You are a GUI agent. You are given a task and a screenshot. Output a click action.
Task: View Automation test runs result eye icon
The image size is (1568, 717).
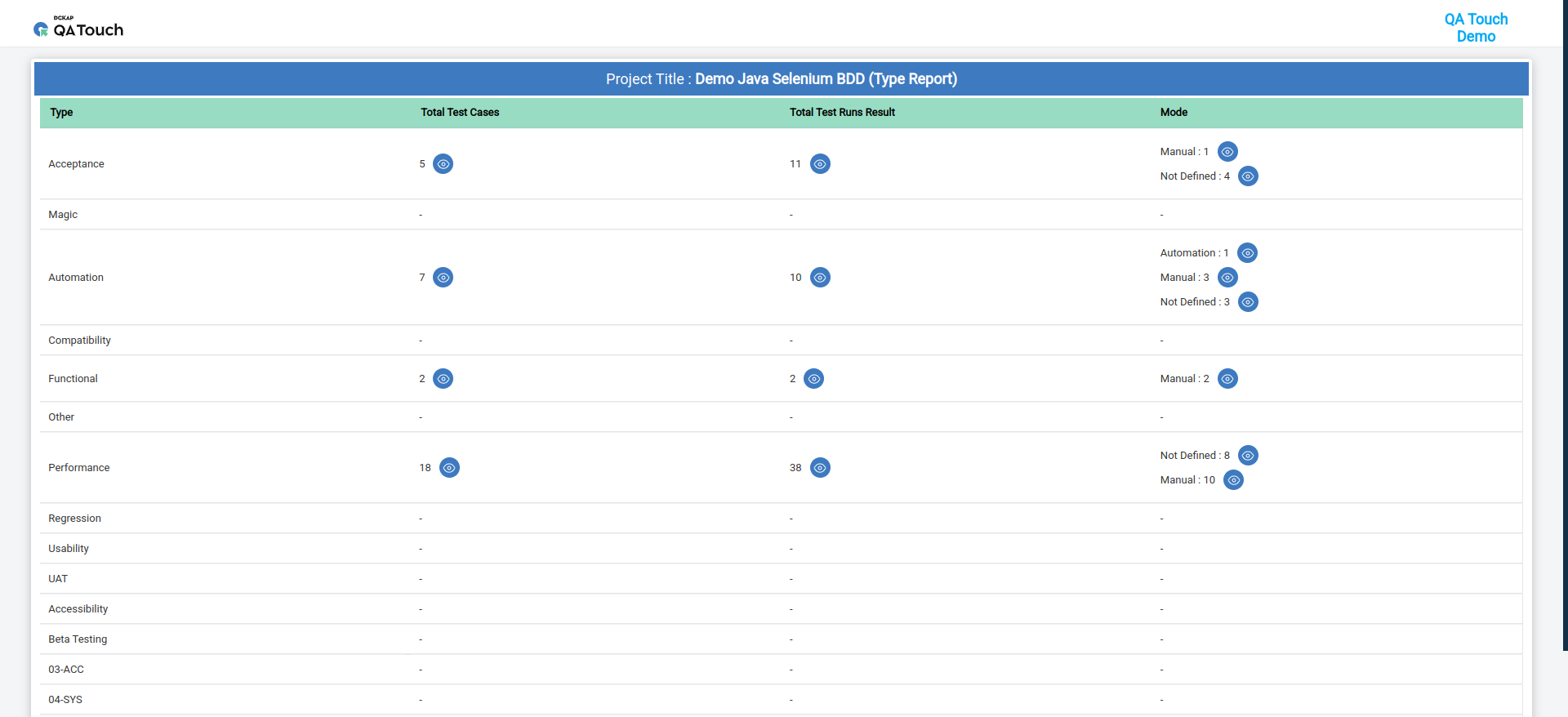point(820,278)
